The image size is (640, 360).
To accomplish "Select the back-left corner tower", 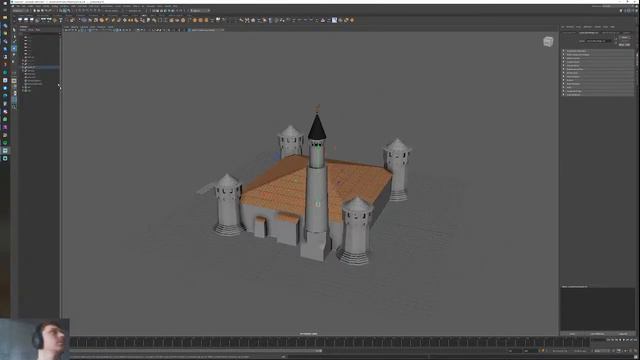I will [290, 141].
